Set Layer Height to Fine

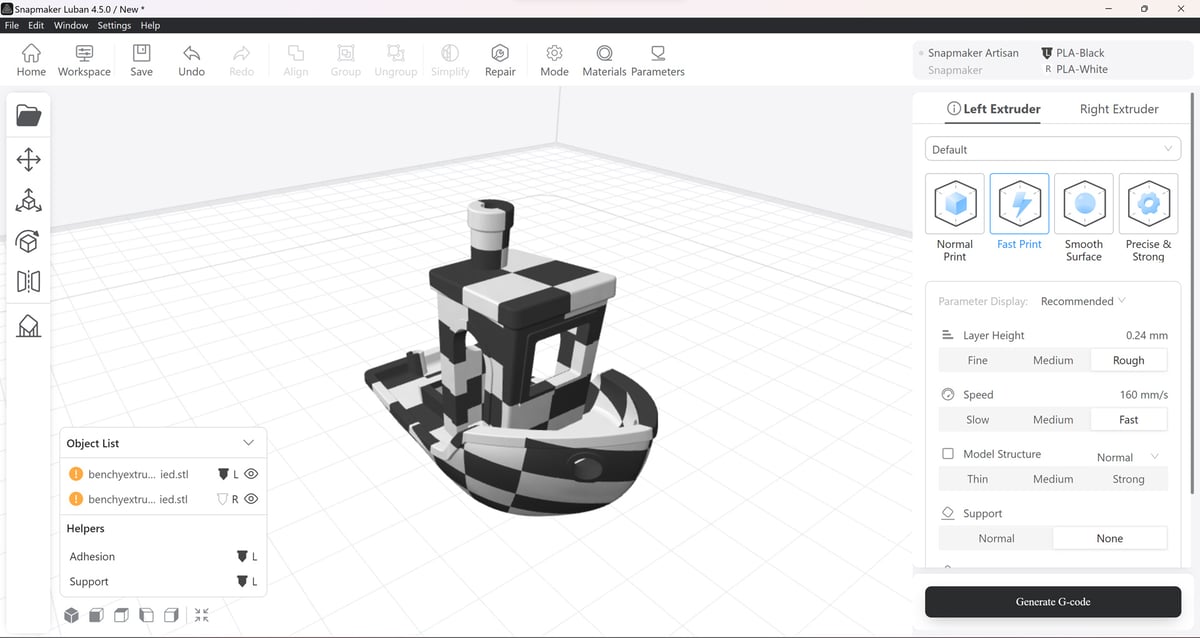[977, 360]
